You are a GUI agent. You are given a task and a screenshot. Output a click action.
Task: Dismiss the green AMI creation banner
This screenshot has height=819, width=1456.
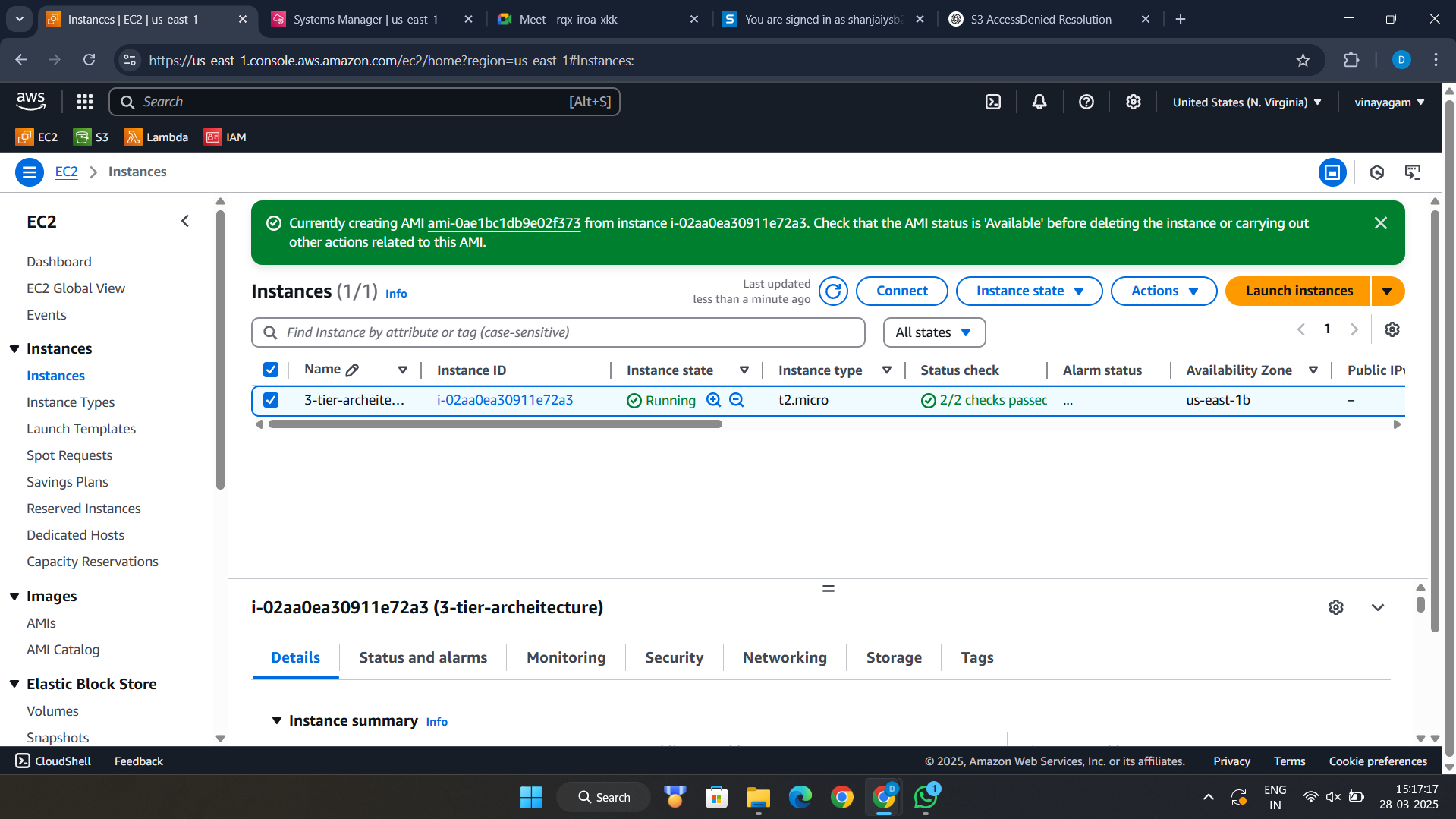(x=1381, y=223)
